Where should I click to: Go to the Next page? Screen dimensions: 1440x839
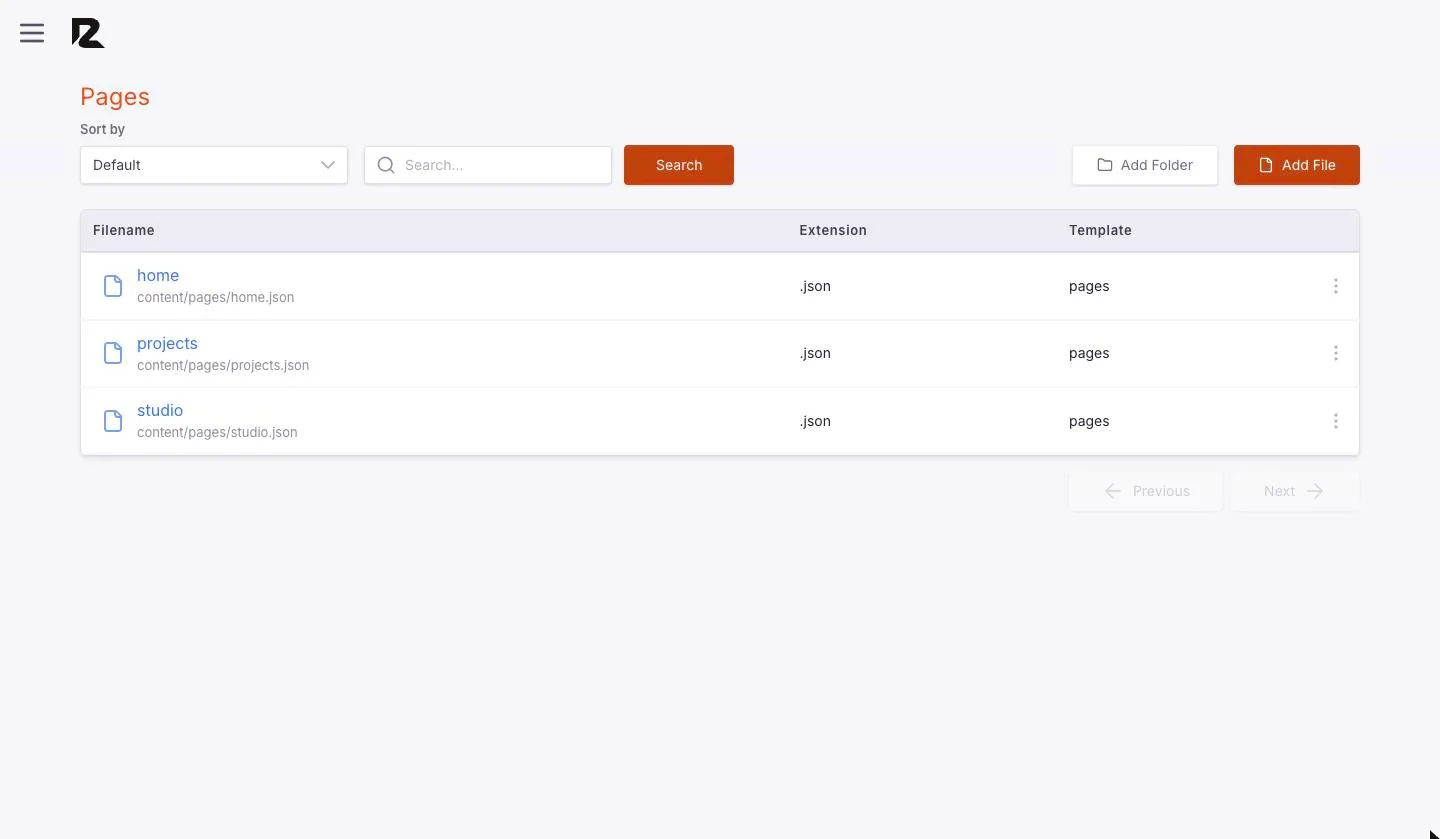pos(1296,491)
